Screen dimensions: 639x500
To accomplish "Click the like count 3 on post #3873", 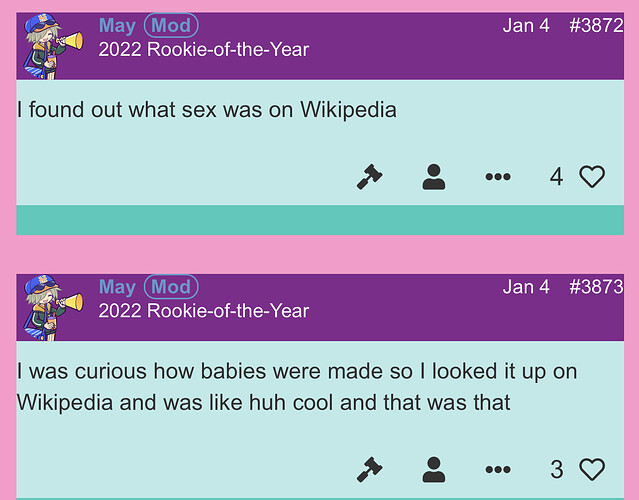I will 557,469.
